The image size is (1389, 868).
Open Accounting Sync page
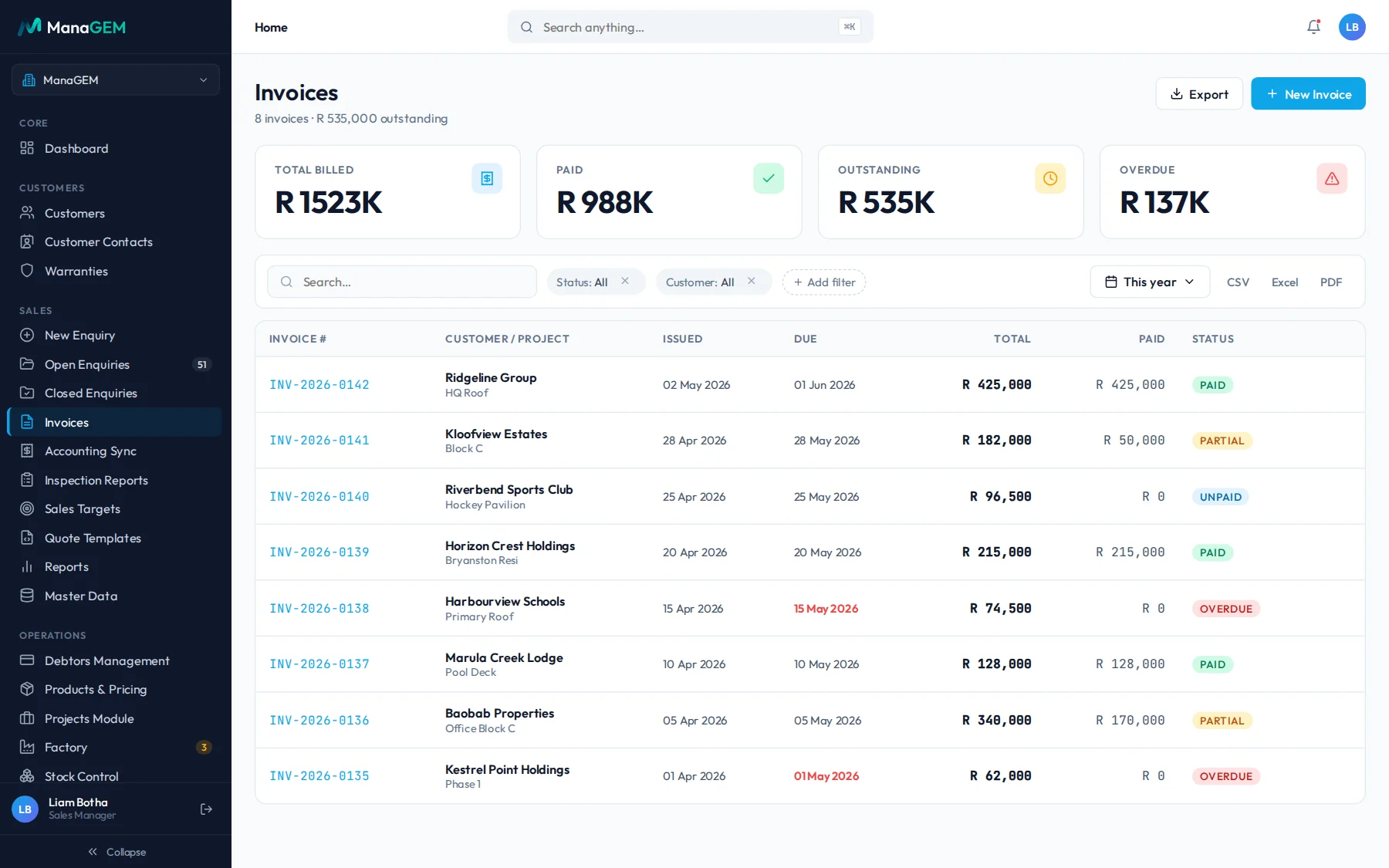pos(115,451)
